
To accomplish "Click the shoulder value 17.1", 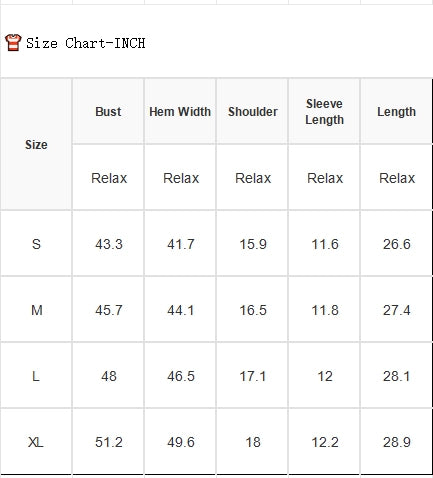I will [253, 376].
